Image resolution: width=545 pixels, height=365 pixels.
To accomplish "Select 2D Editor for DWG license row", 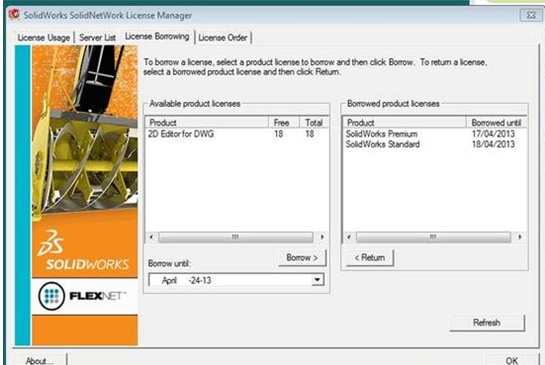I will 237,134.
